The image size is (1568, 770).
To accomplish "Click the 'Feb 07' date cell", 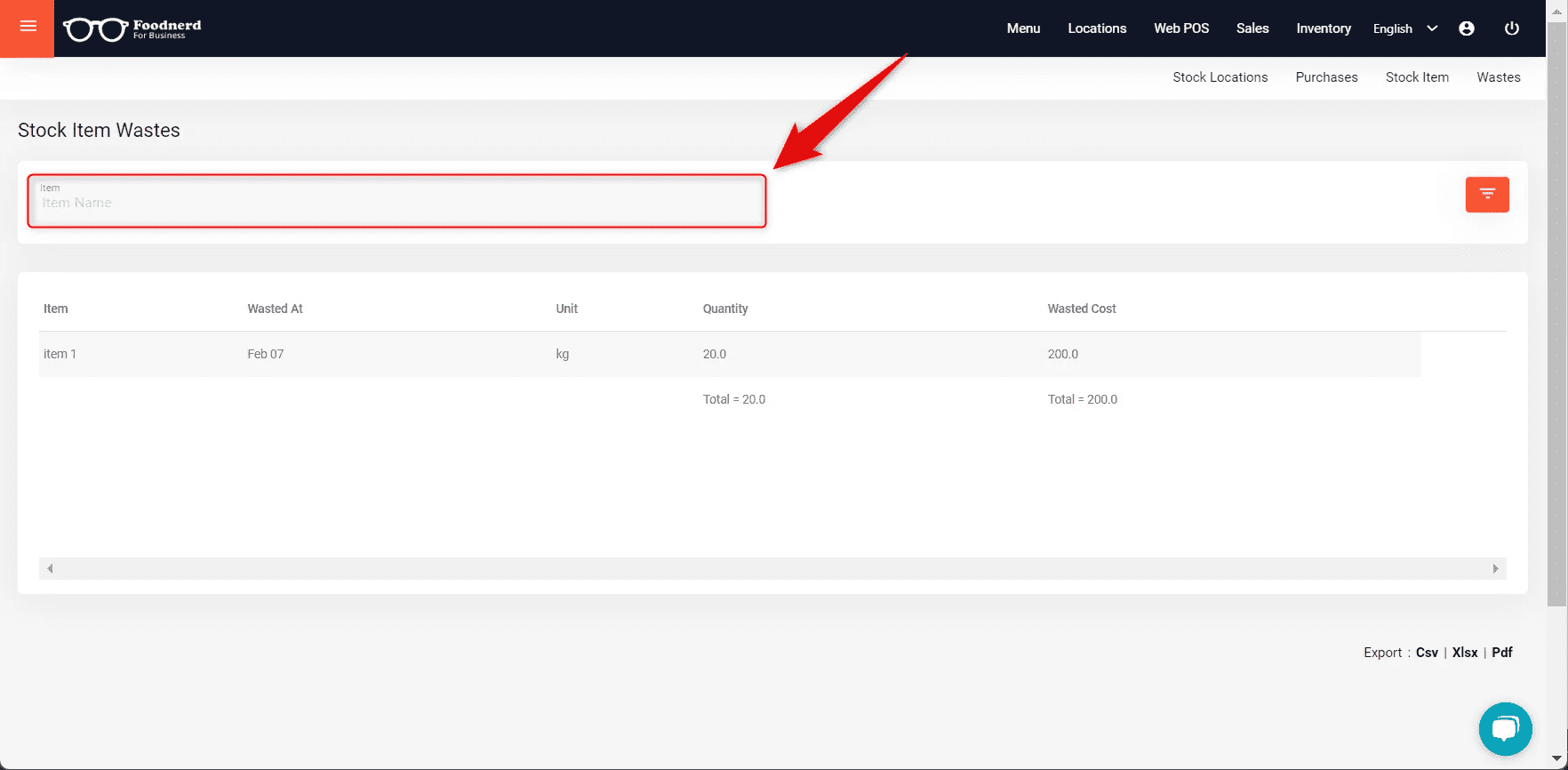I will coord(266,354).
